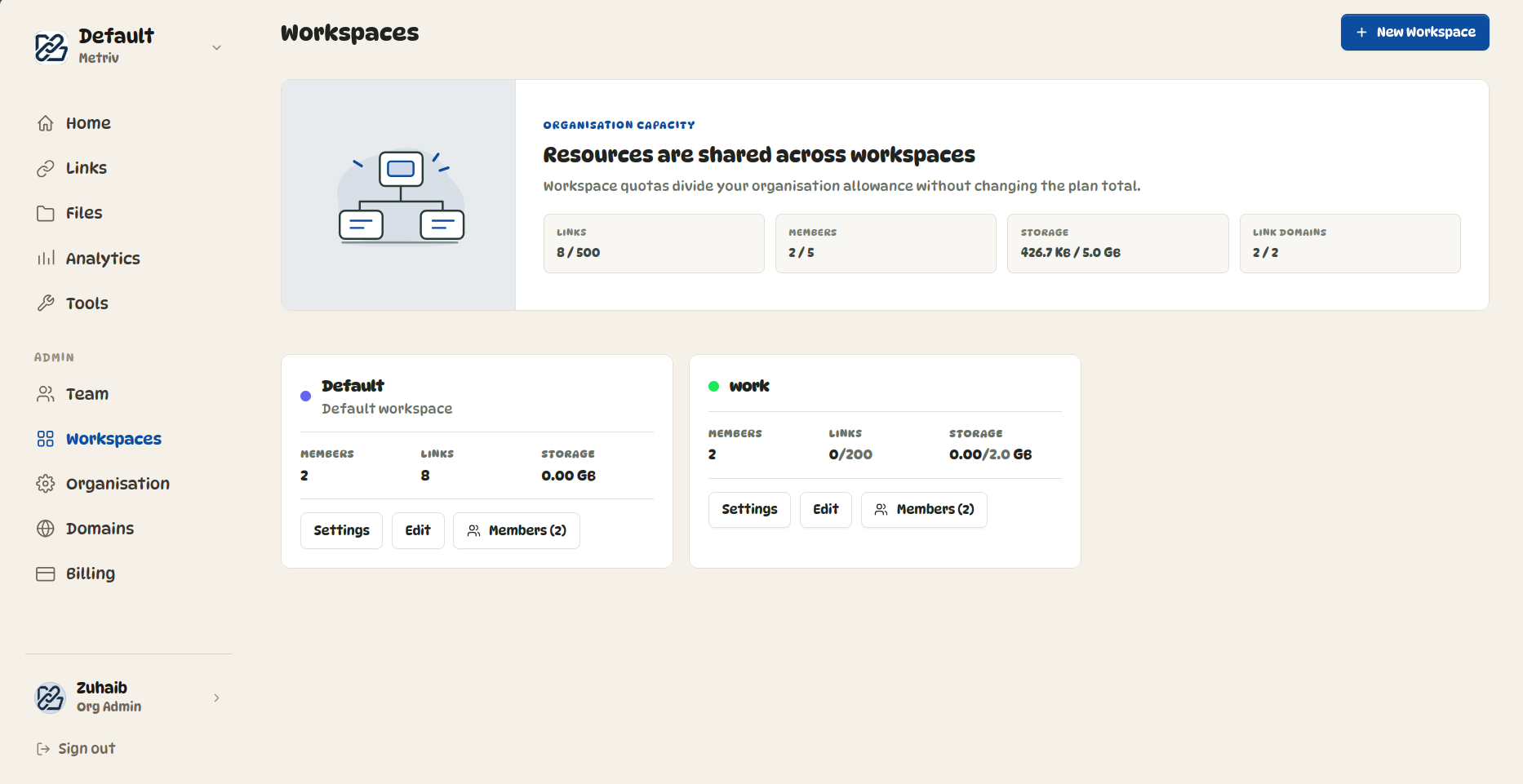Image resolution: width=1523 pixels, height=784 pixels.
Task: Click Edit on the Default workspace card
Action: 418,530
